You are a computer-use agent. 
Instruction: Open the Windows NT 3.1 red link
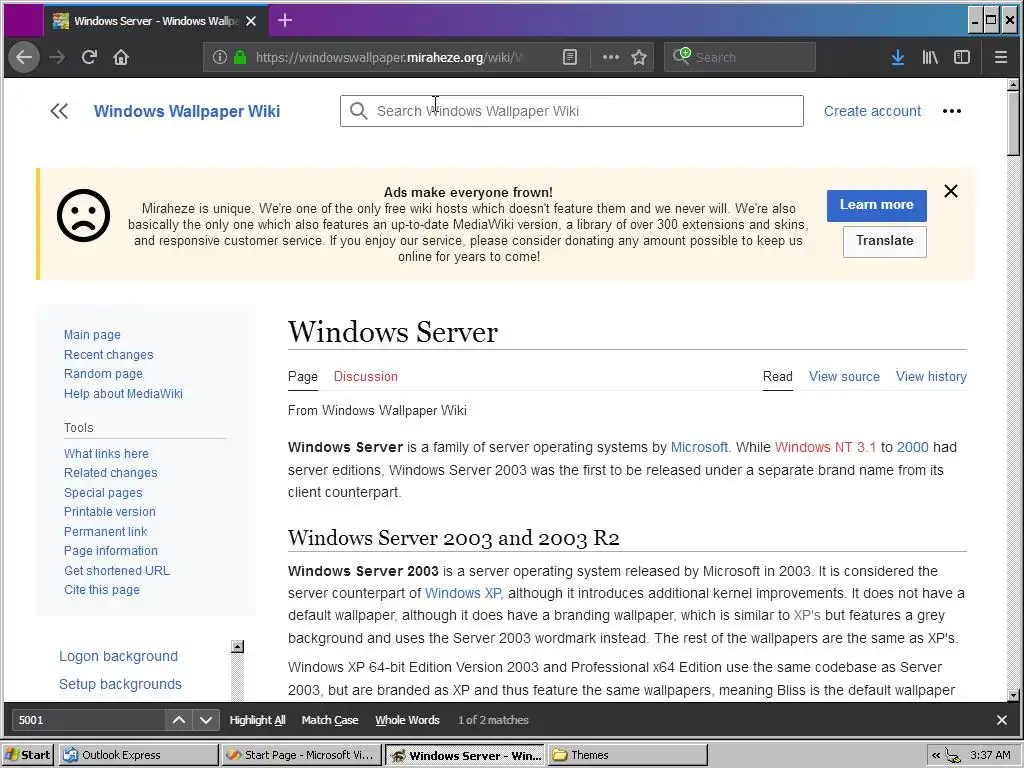pos(825,447)
